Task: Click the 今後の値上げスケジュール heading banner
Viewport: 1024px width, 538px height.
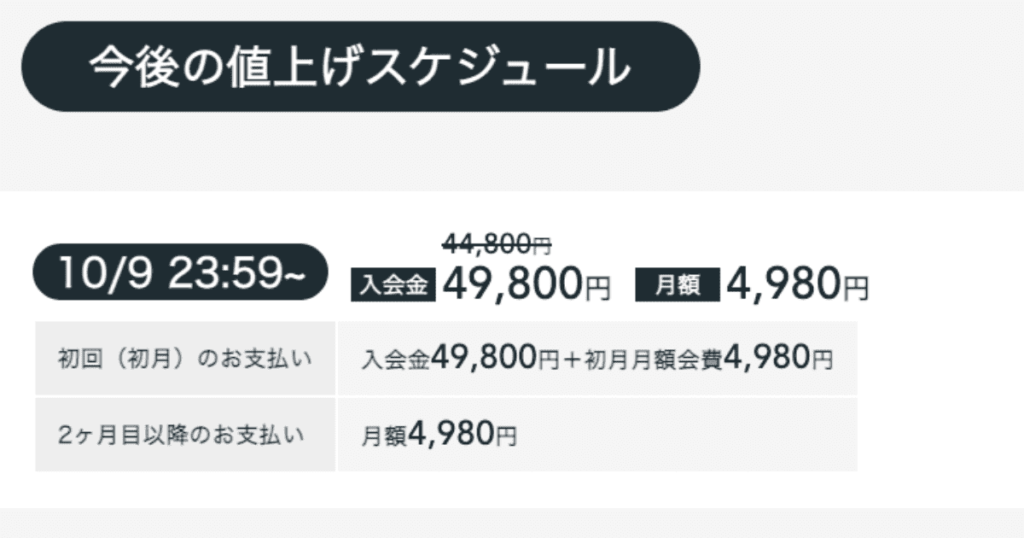Action: [360, 67]
